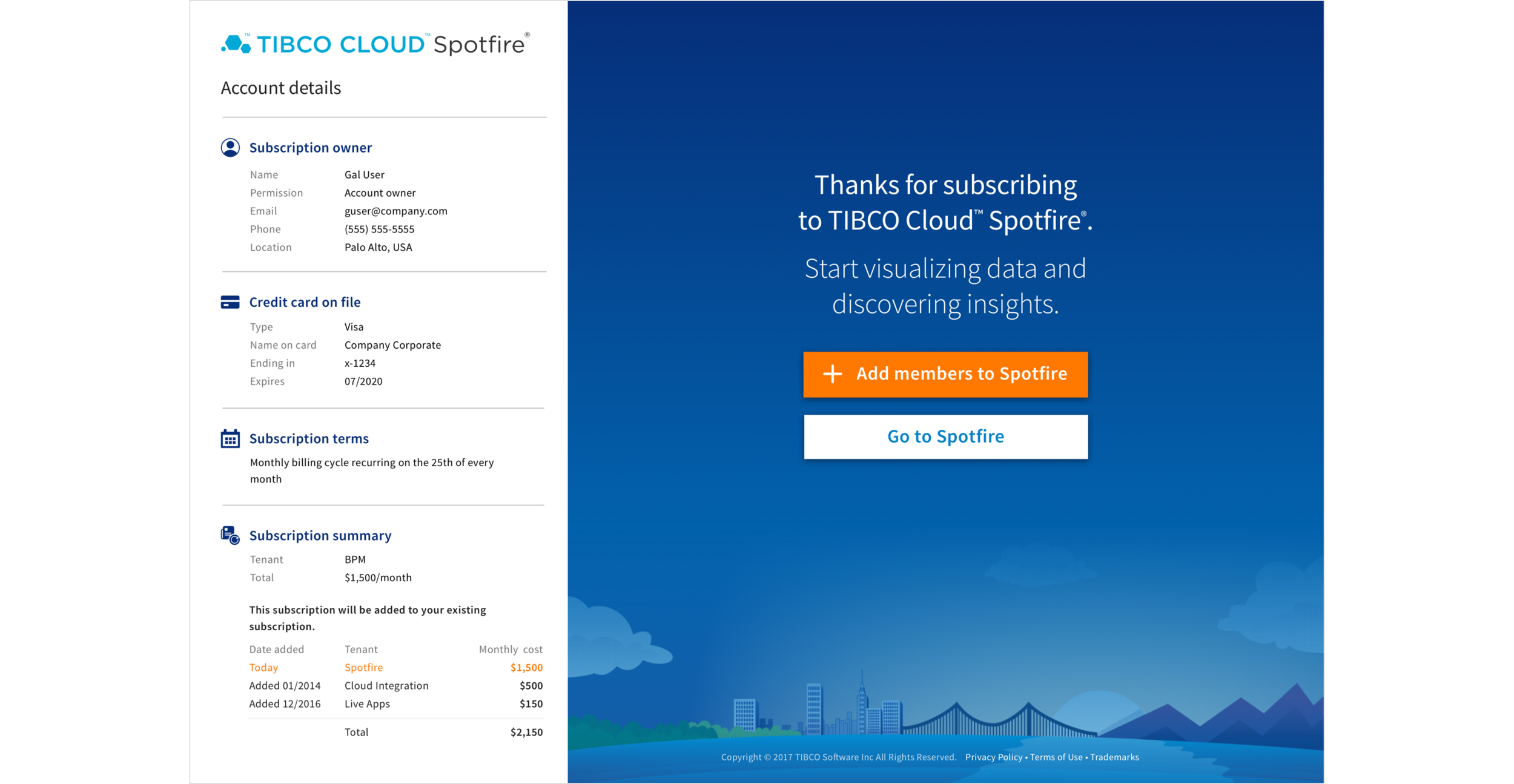The image size is (1514, 784).
Task: Click the email guser@company.com
Action: tap(396, 211)
